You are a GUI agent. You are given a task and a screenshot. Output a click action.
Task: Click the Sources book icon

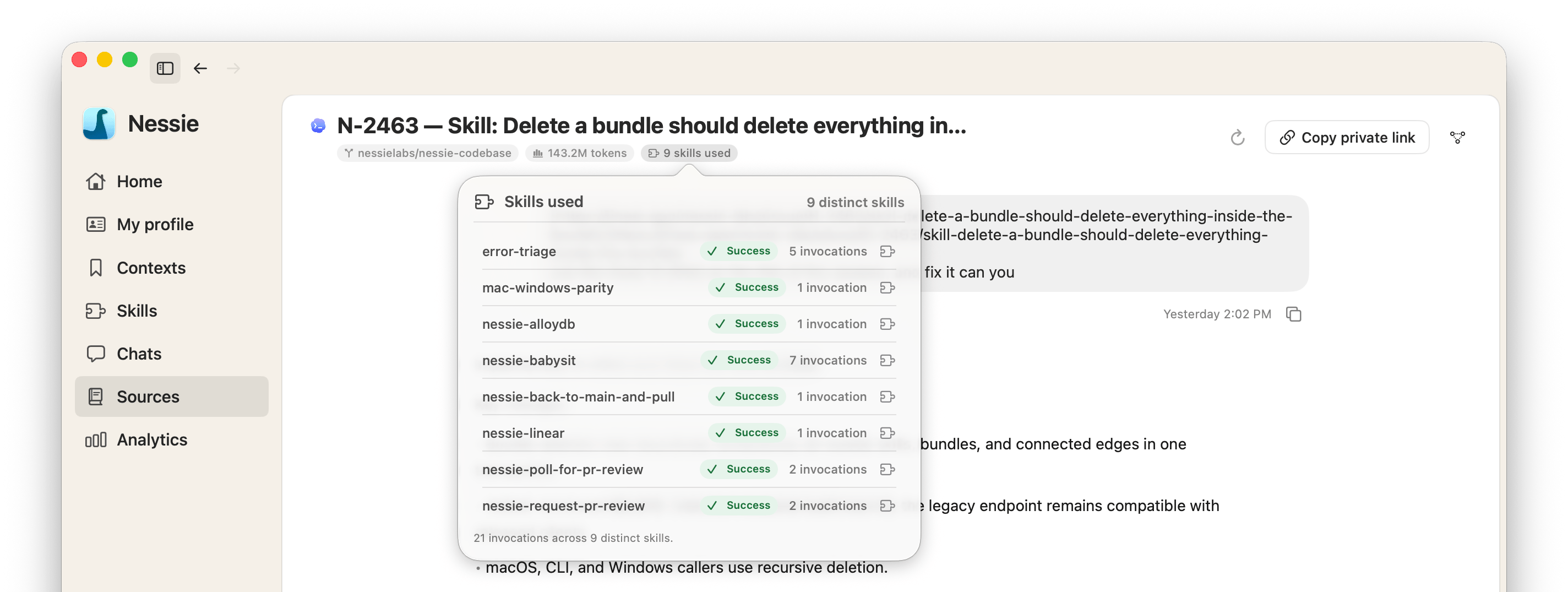tap(96, 397)
